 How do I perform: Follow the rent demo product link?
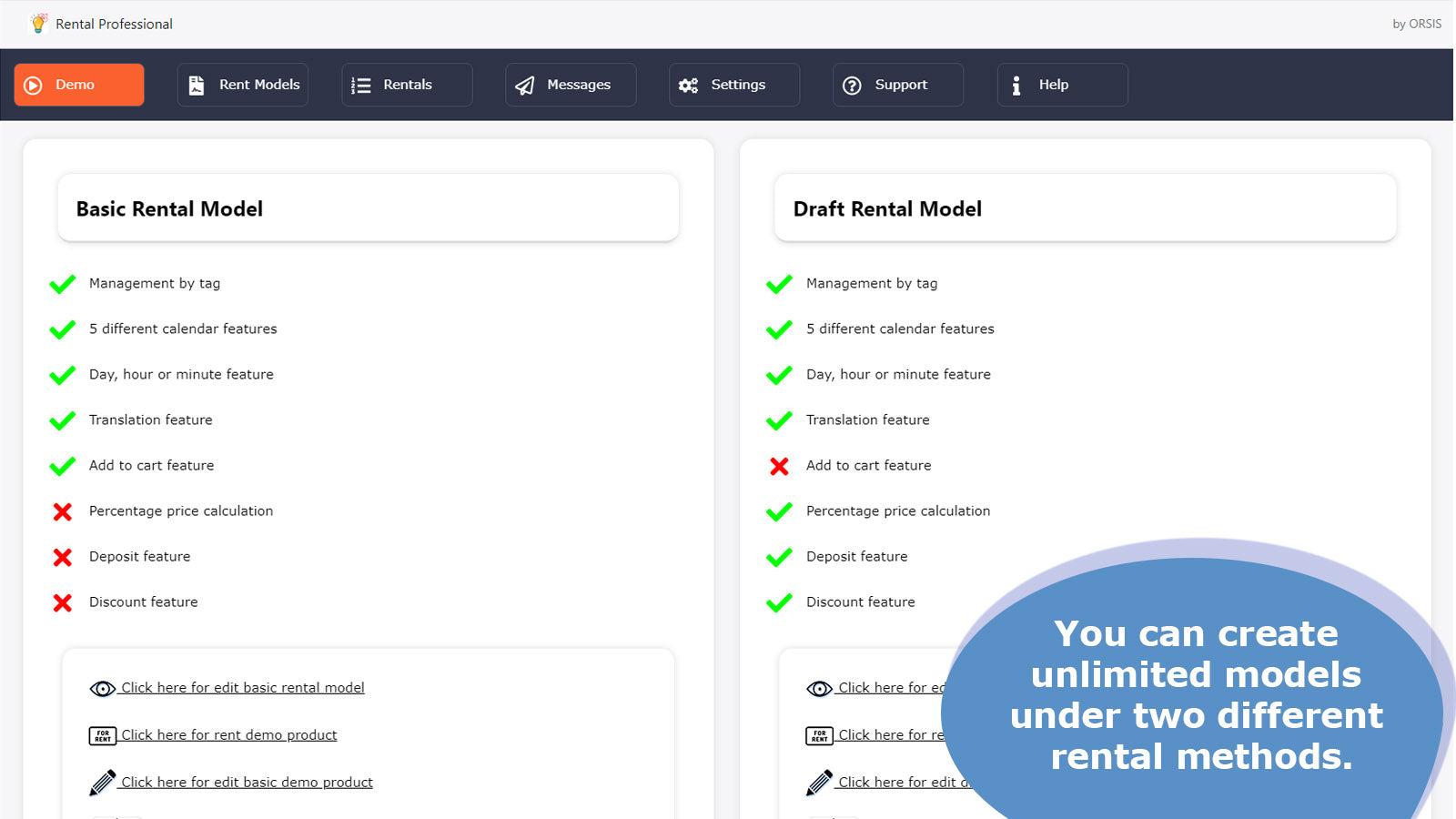coord(229,734)
